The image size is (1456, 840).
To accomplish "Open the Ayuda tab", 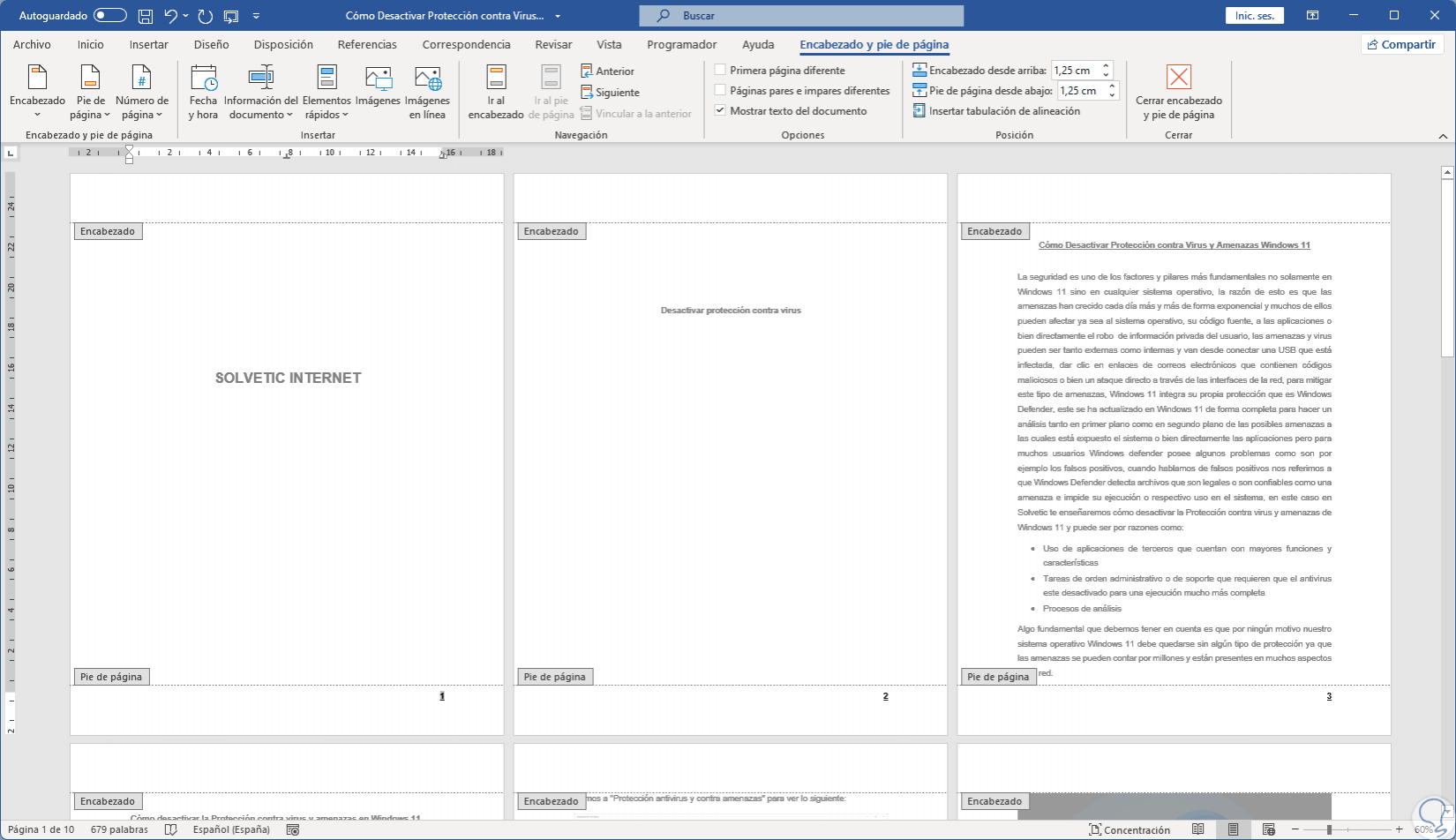I will point(758,44).
